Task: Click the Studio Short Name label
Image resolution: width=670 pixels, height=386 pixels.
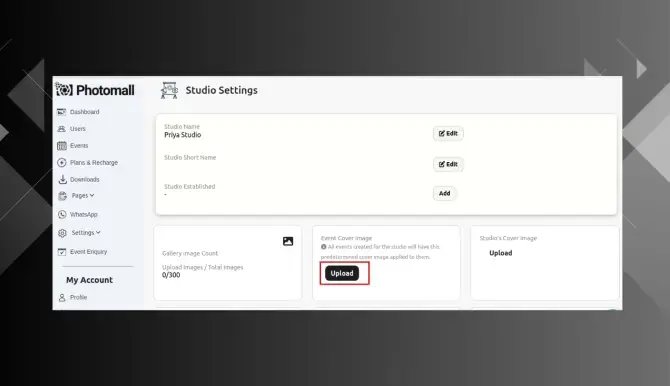Action: (x=190, y=158)
